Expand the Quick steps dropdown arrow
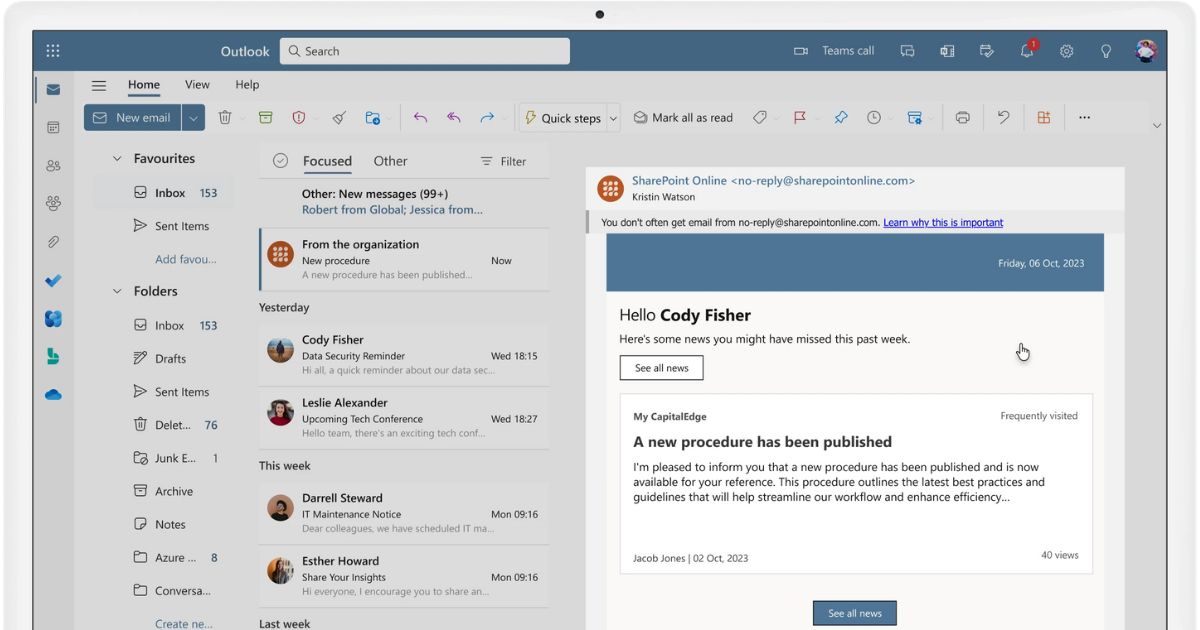Screen dimensions: 1200x630 [x=613, y=118]
